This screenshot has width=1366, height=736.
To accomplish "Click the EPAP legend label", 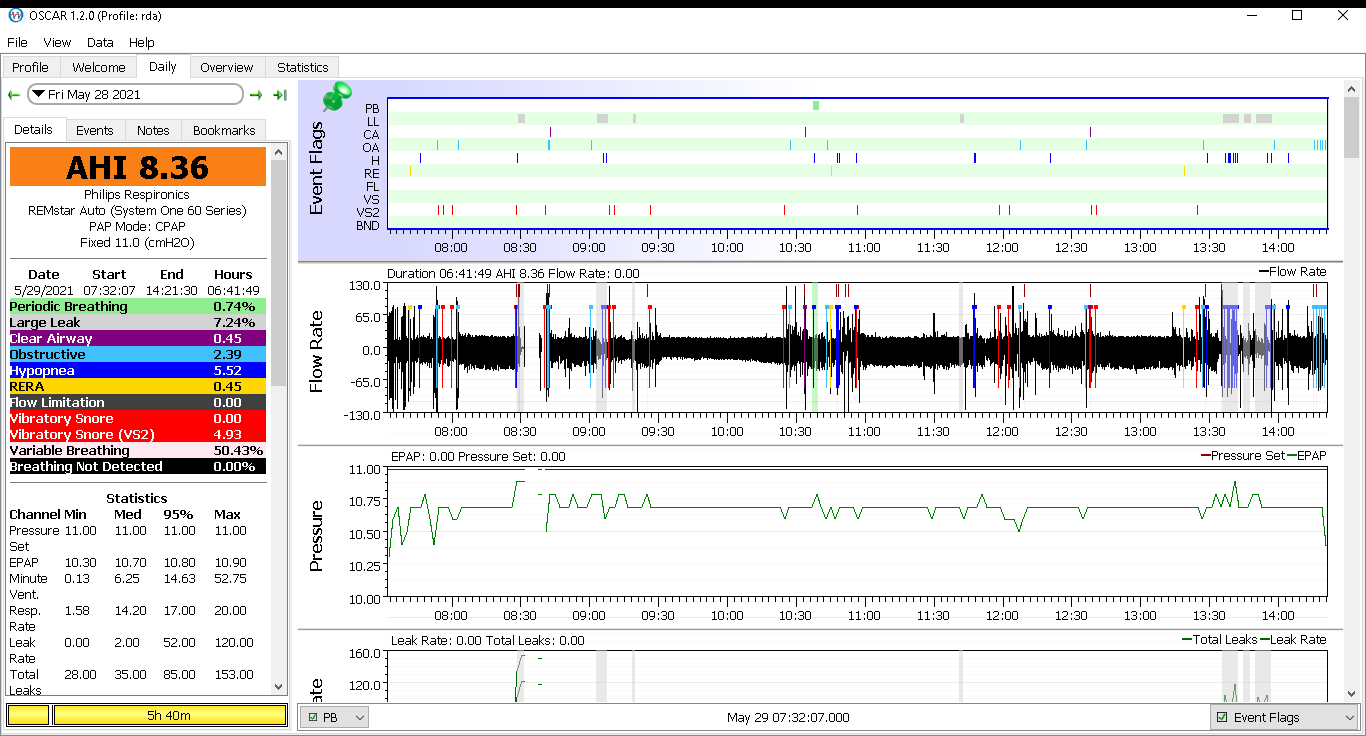I will [1312, 455].
